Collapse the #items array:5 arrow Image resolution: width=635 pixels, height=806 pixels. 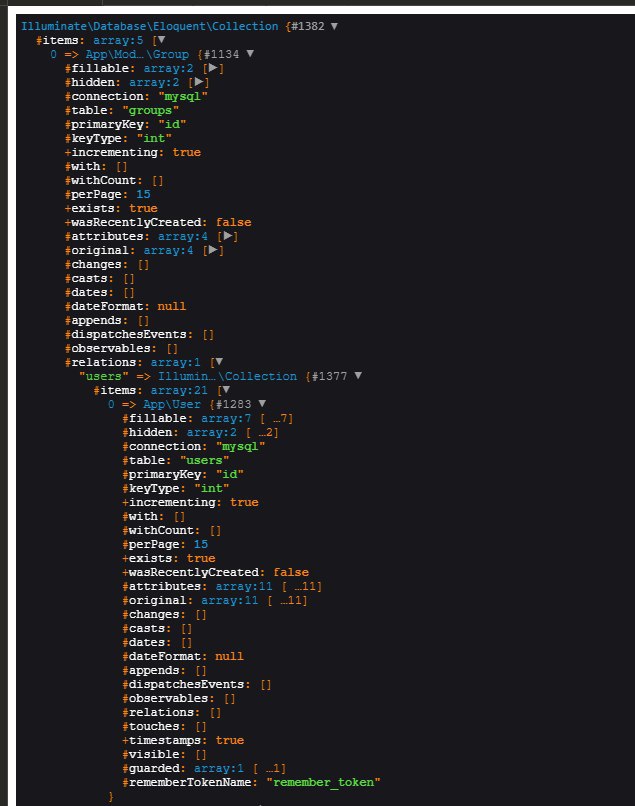tap(161, 40)
